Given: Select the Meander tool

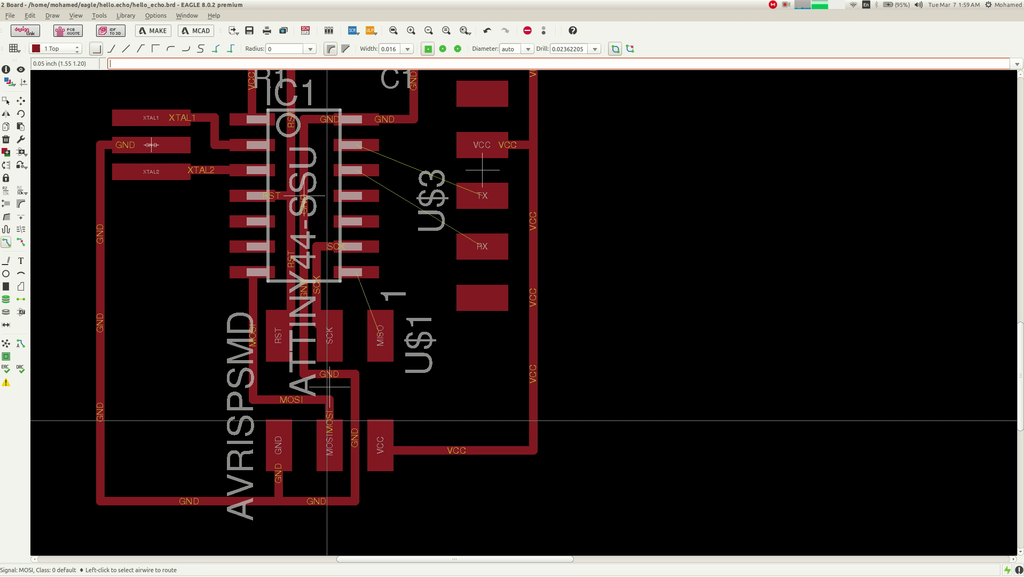Looking at the screenshot, I should 6,229.
